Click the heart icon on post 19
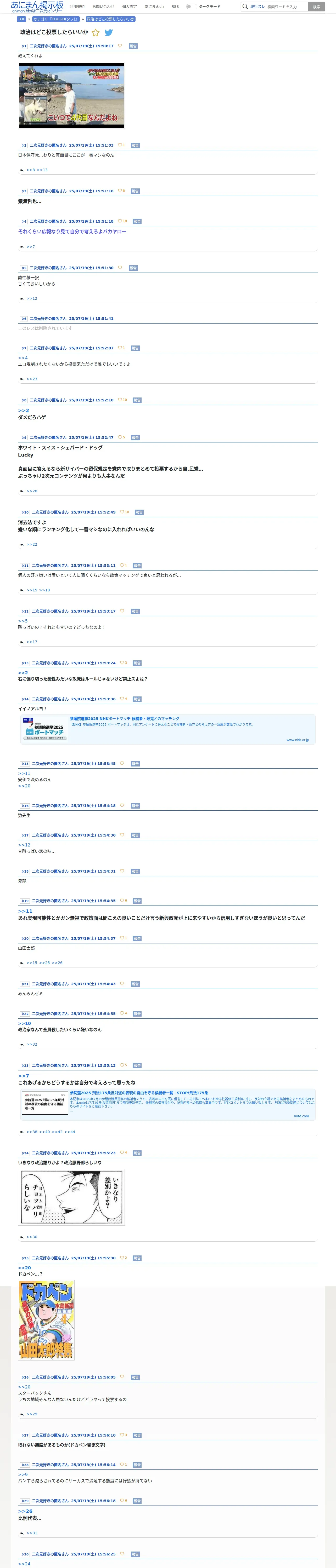Screen dimensions: 336x1568 122,900
